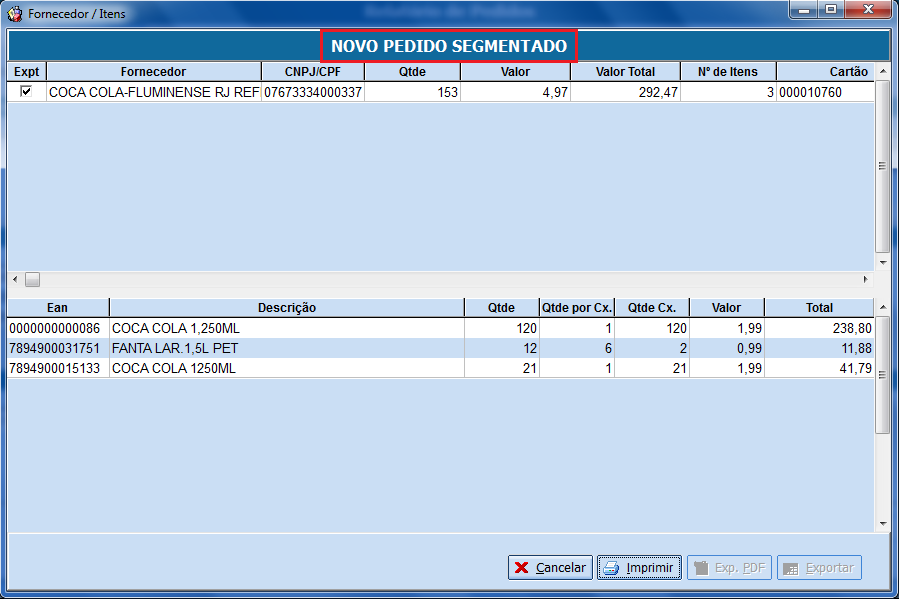This screenshot has height=599, width=899.
Task: Click the application icon in title bar
Action: (15, 15)
